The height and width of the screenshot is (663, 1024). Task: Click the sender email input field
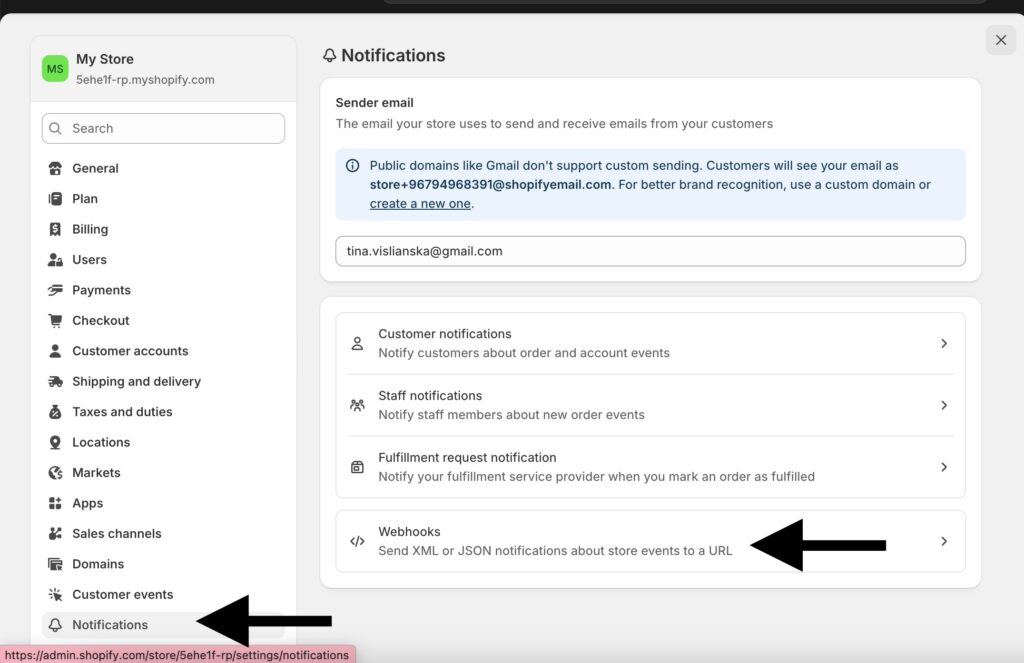click(650, 251)
